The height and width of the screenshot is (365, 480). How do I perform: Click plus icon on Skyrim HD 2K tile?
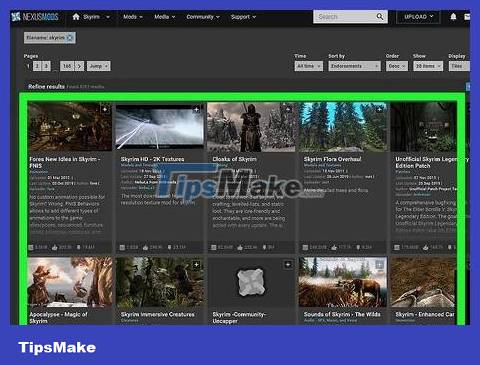197,109
